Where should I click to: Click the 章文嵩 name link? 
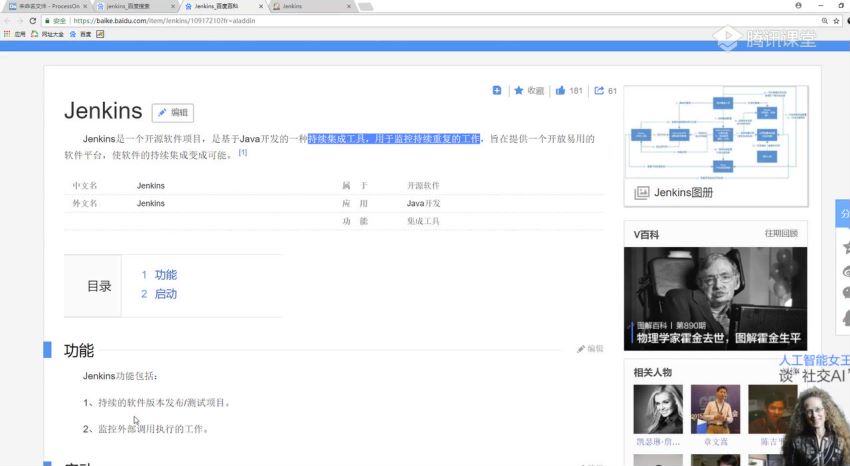[716, 442]
